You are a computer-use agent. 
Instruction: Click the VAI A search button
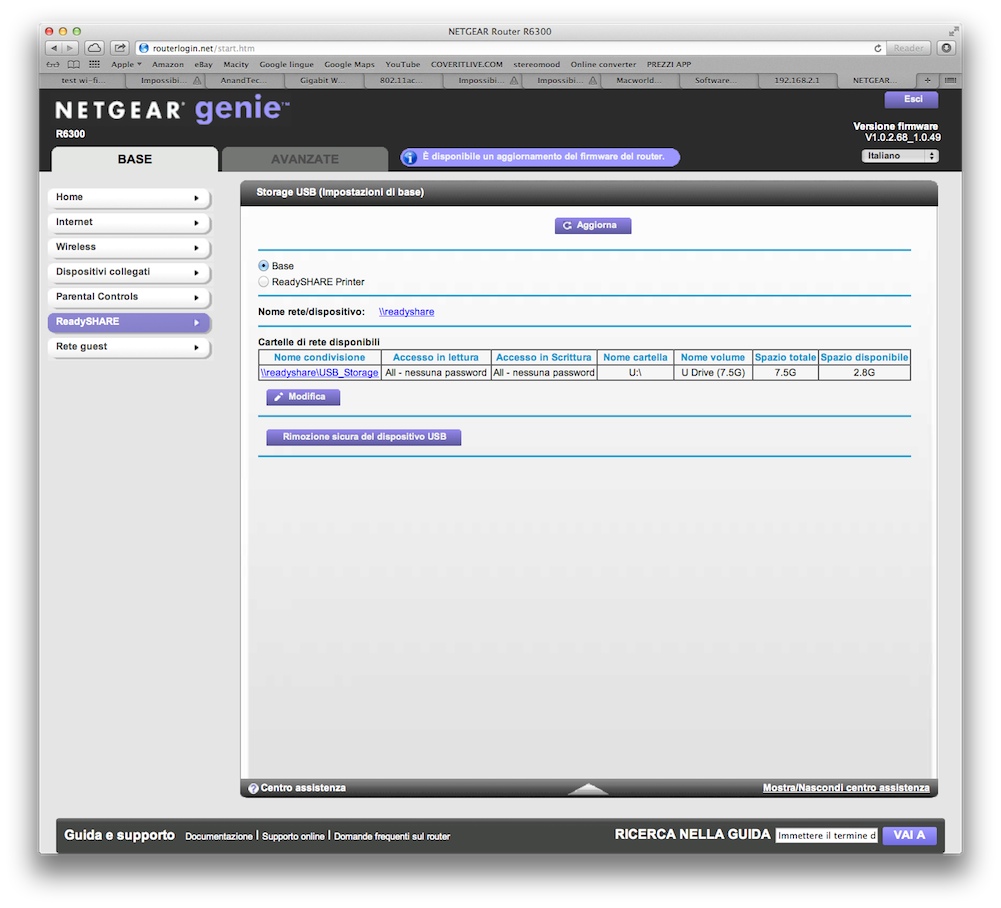(x=909, y=835)
